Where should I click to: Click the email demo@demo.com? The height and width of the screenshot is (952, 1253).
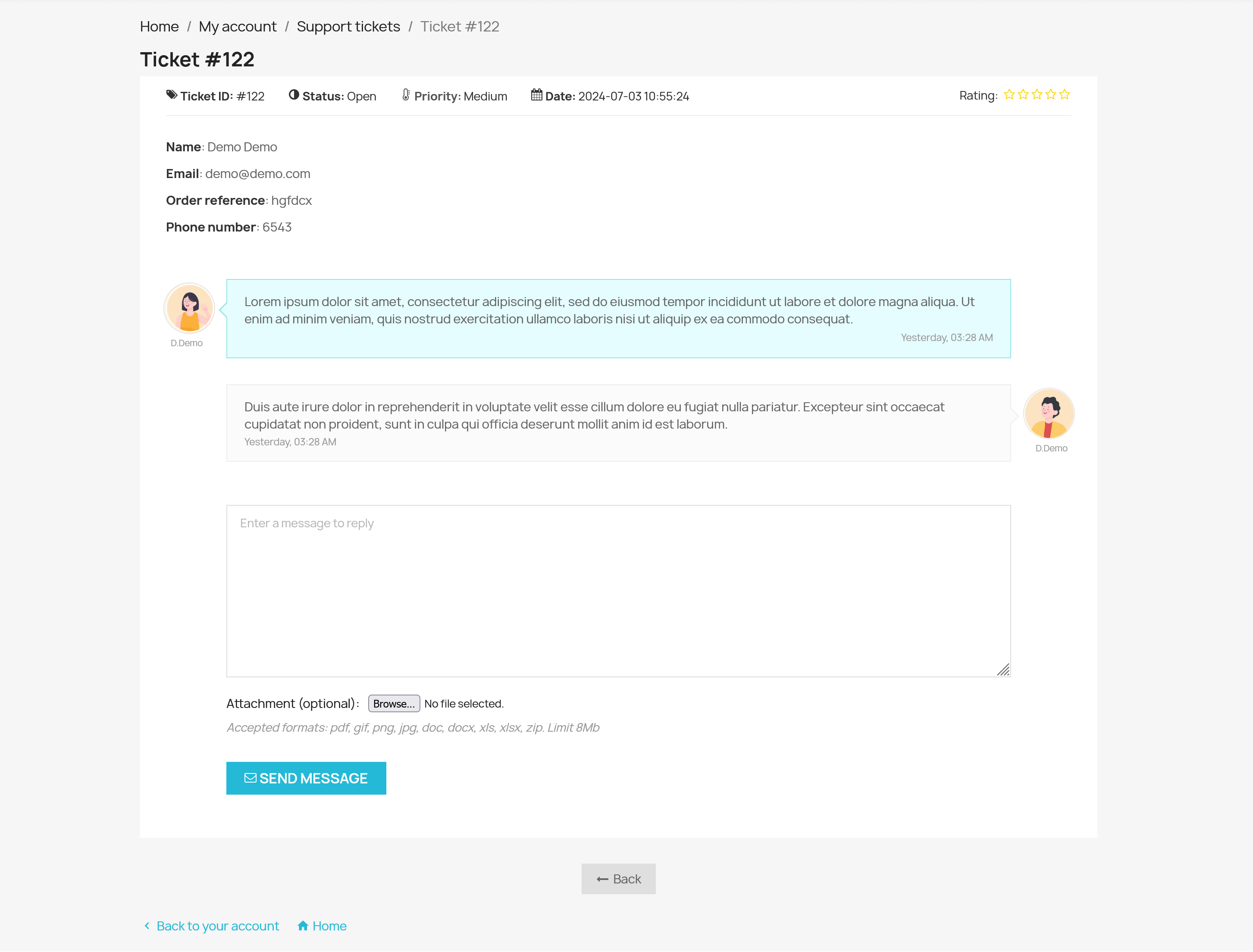point(258,173)
